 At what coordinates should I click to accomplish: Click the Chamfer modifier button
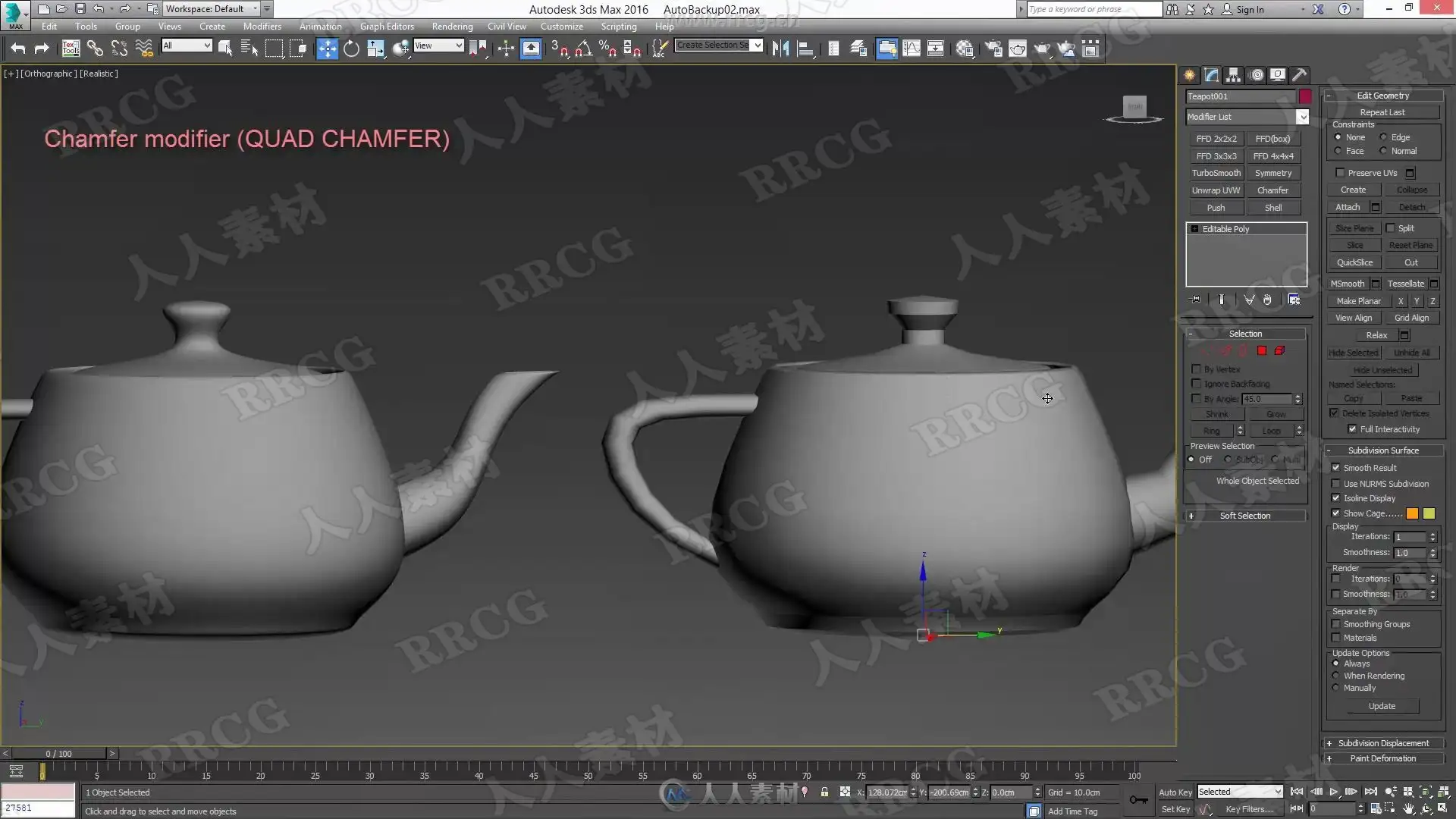click(x=1272, y=190)
